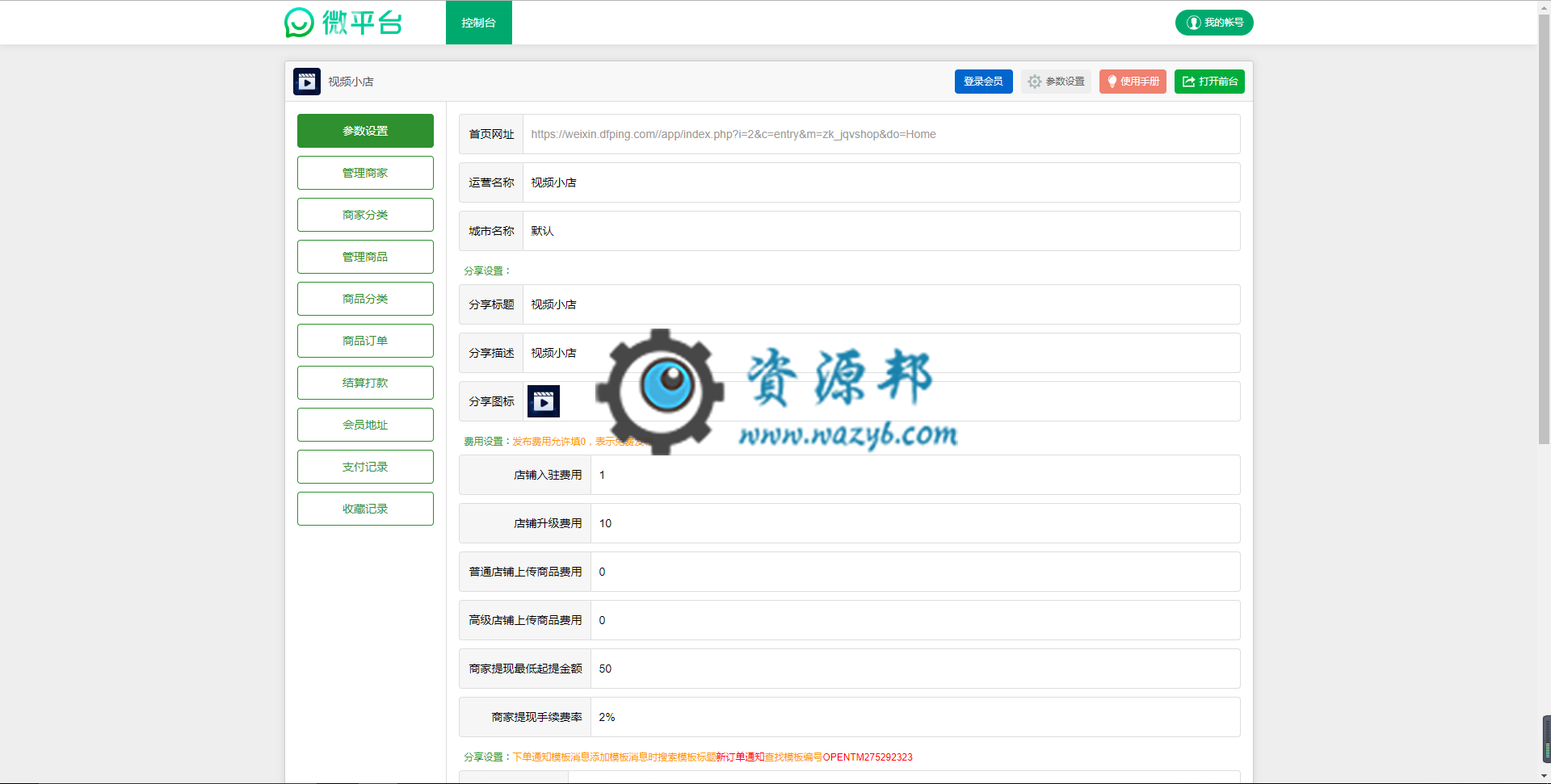The width and height of the screenshot is (1551, 784).
Task: Open 管理商家 in the sidebar
Action: (365, 173)
